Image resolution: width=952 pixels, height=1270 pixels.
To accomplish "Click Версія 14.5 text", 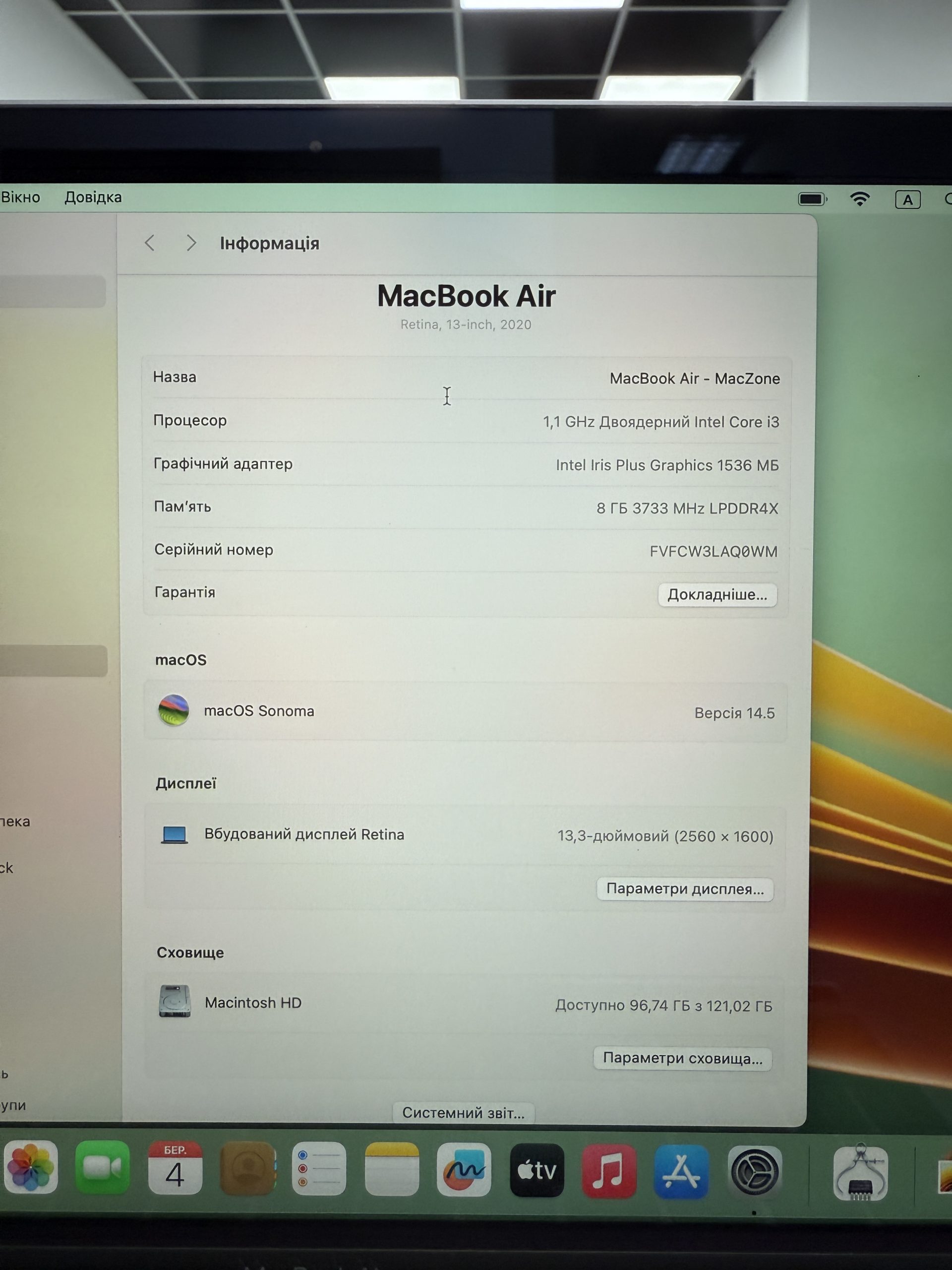I will (734, 713).
